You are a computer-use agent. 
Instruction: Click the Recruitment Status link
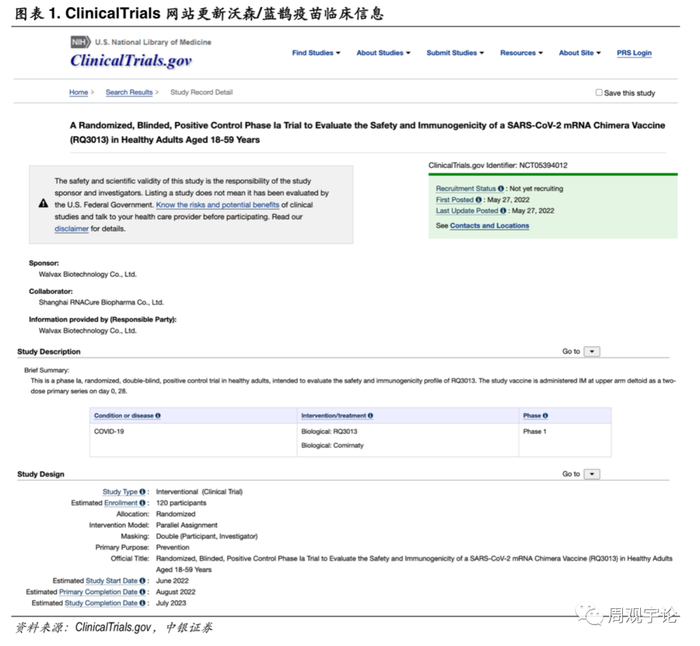[466, 188]
